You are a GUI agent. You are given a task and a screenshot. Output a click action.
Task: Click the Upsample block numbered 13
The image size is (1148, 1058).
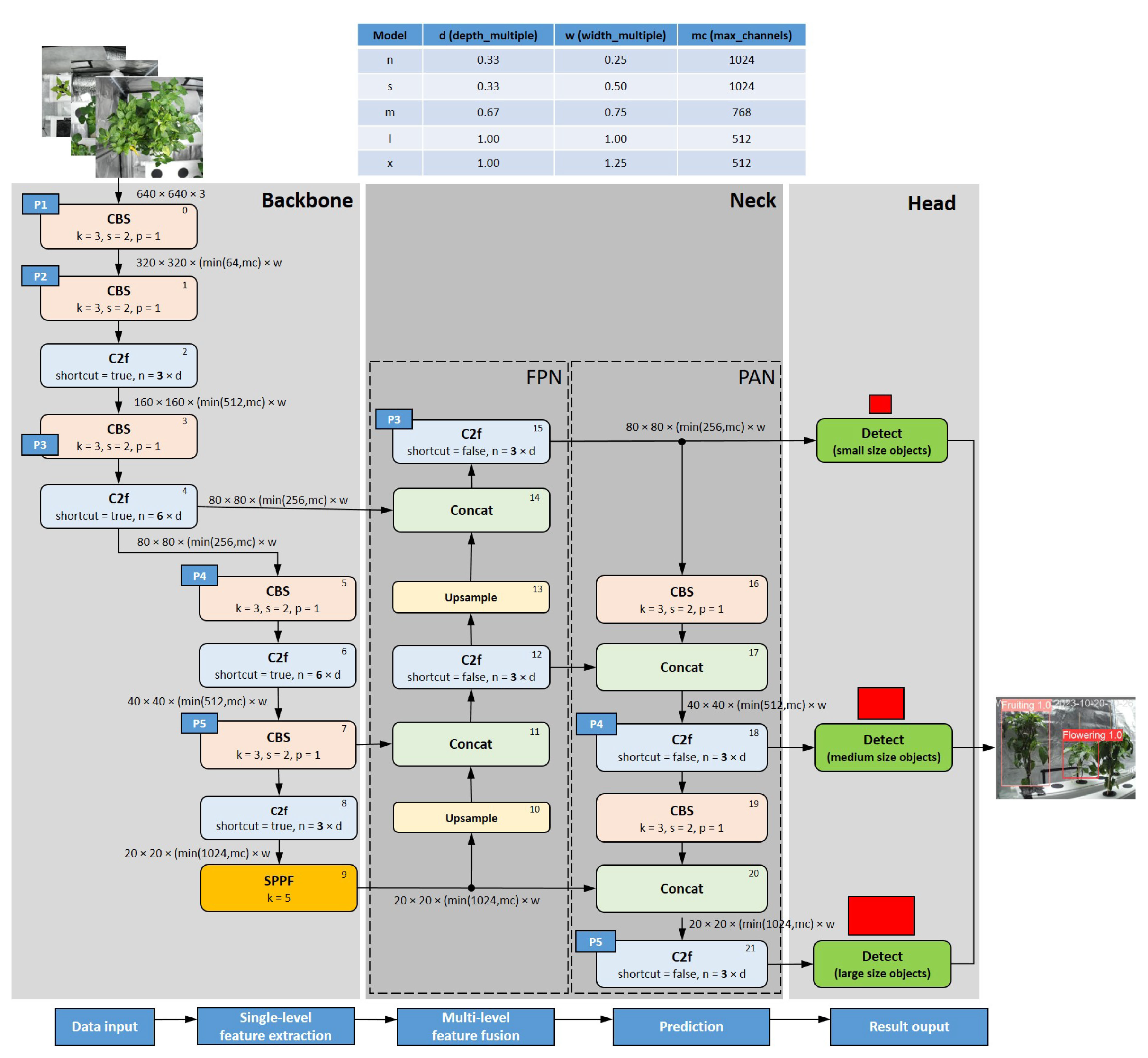[x=471, y=597]
